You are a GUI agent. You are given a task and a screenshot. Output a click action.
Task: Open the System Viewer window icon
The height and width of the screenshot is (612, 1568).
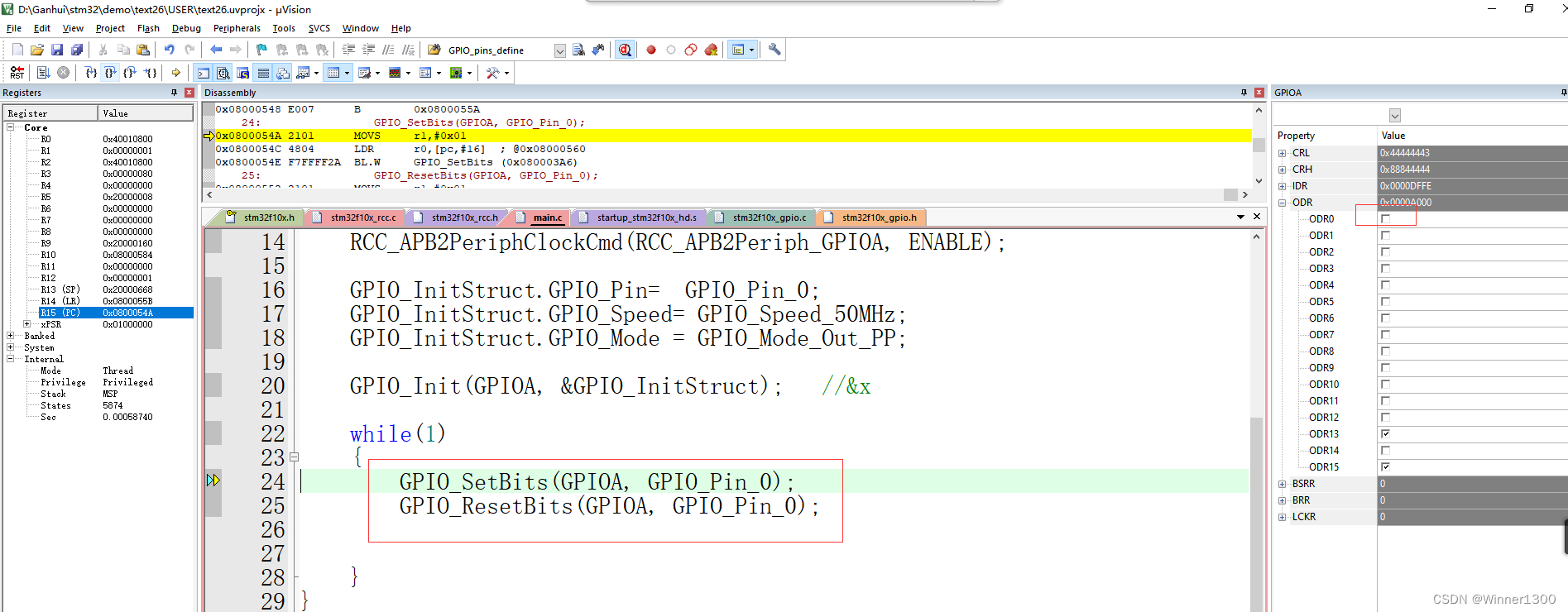tap(456, 73)
